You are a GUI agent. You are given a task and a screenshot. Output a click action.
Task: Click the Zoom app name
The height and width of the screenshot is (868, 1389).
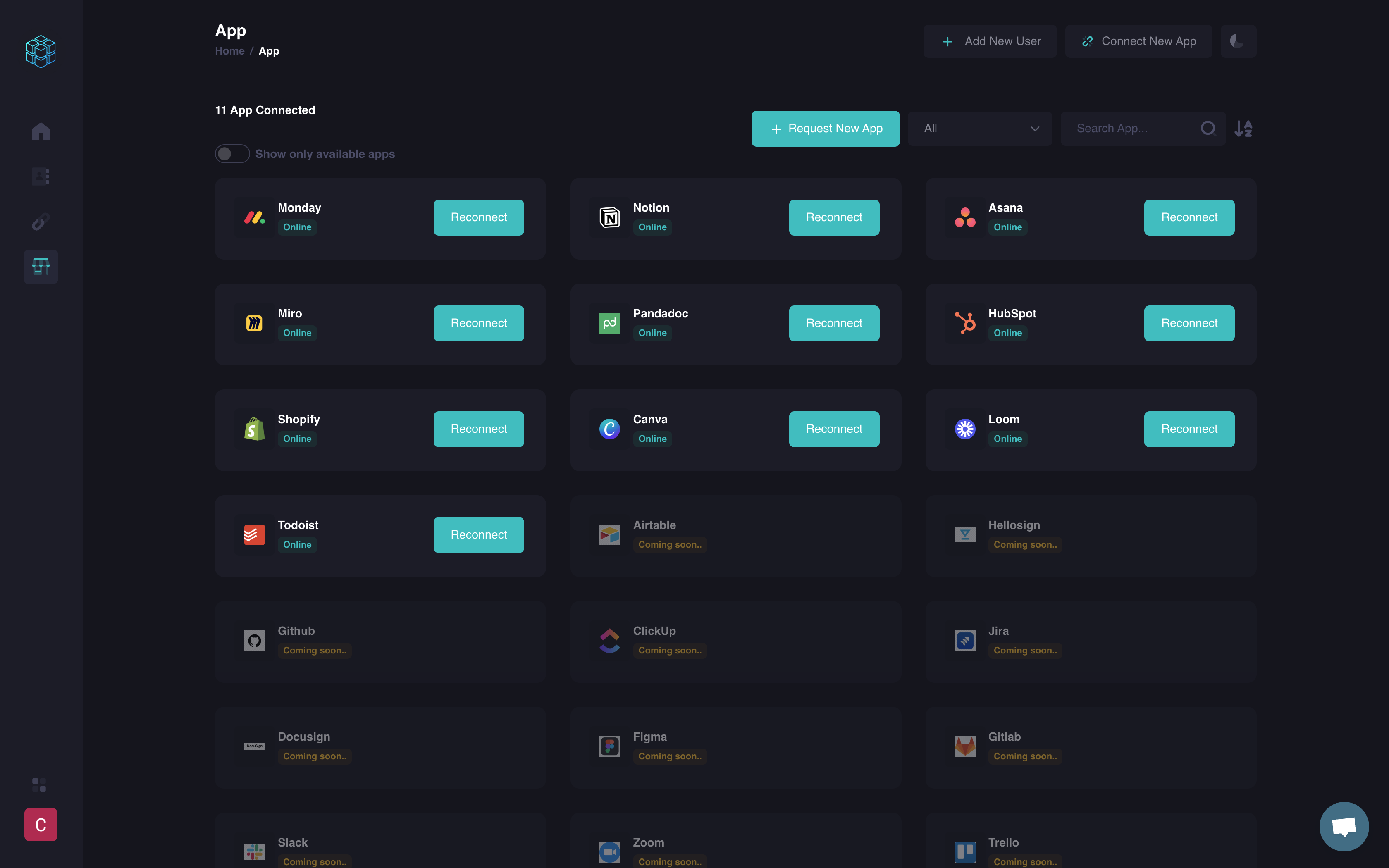pos(649,842)
